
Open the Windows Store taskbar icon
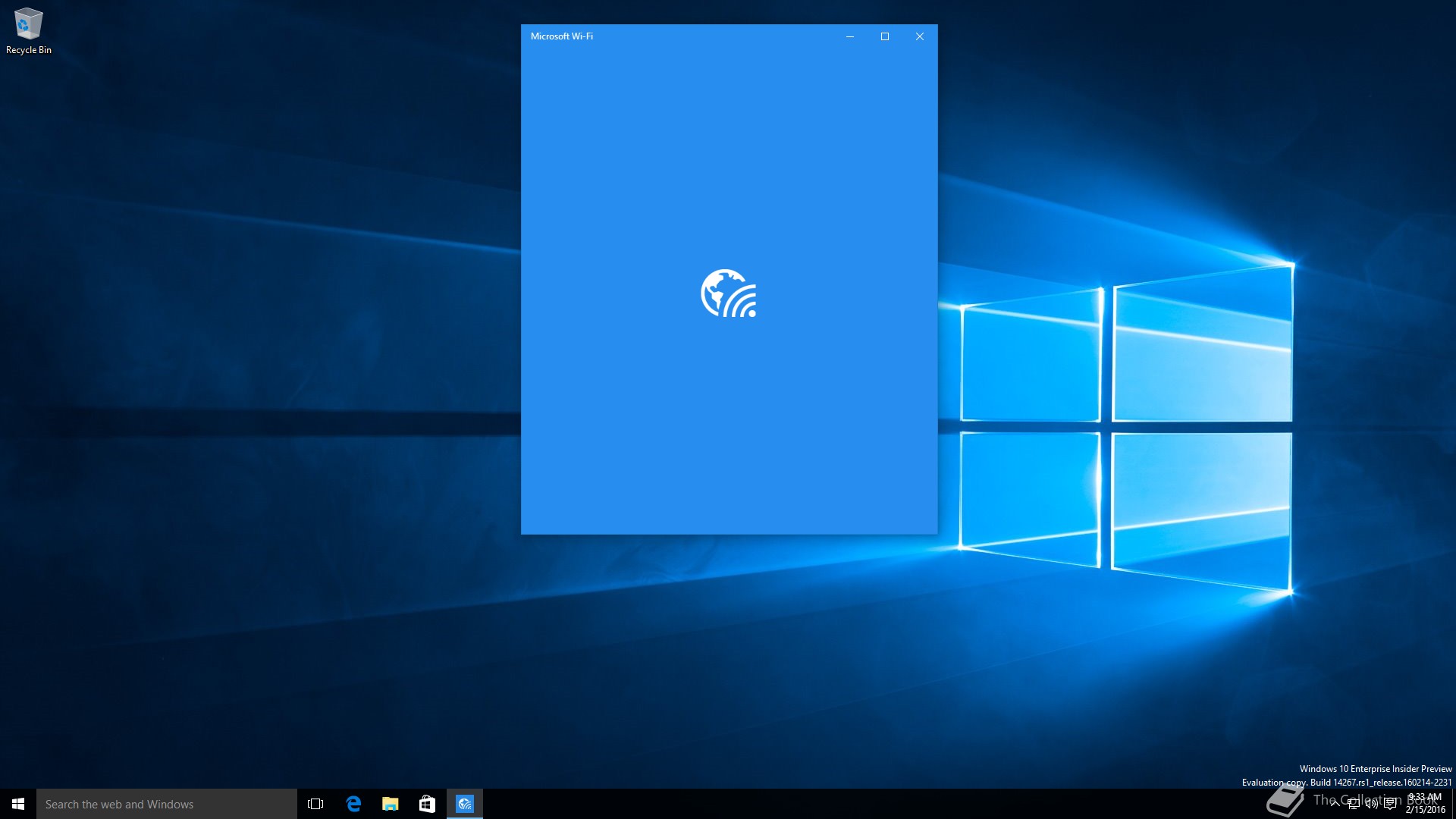point(428,804)
